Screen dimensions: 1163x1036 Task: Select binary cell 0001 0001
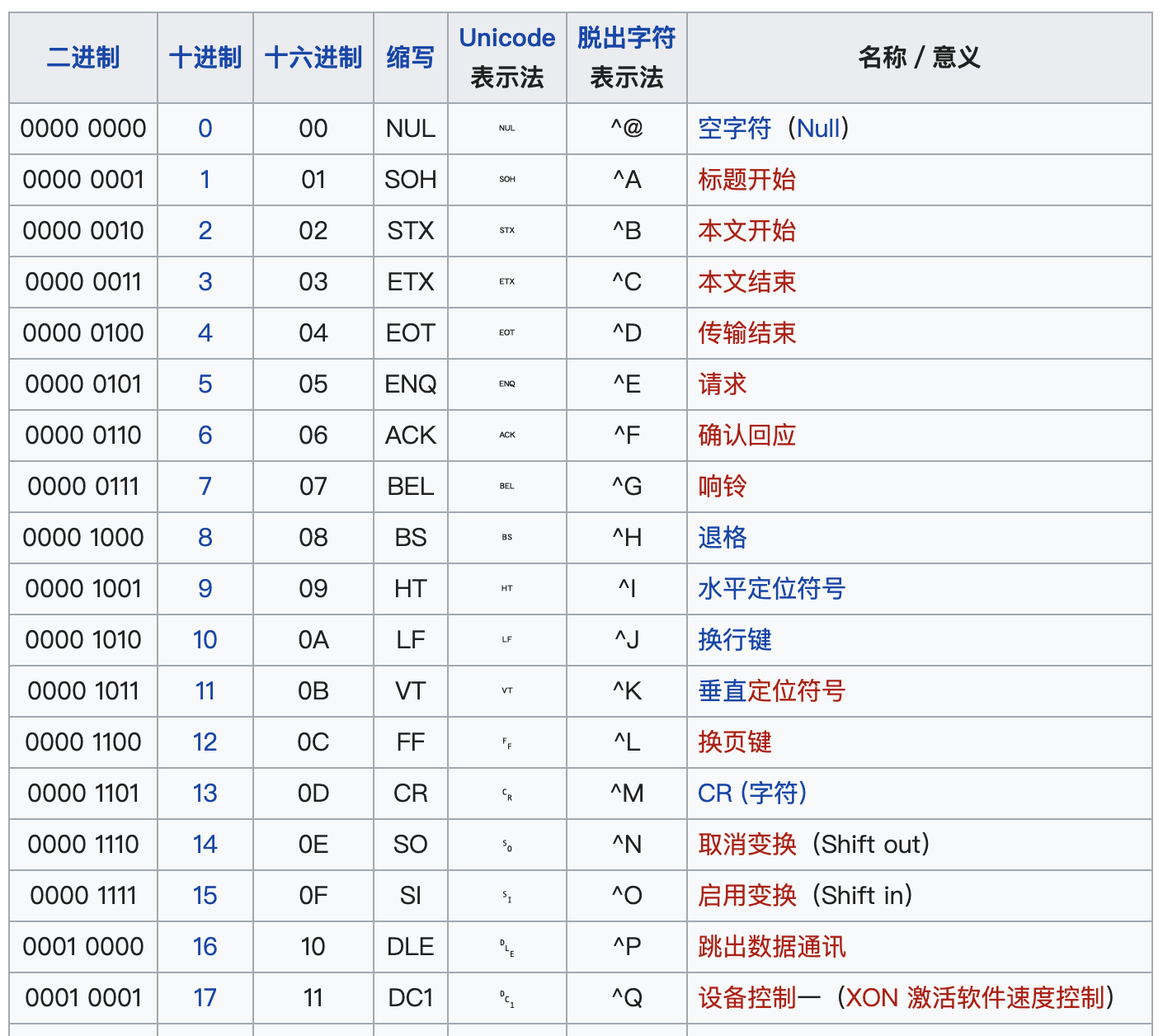click(83, 998)
